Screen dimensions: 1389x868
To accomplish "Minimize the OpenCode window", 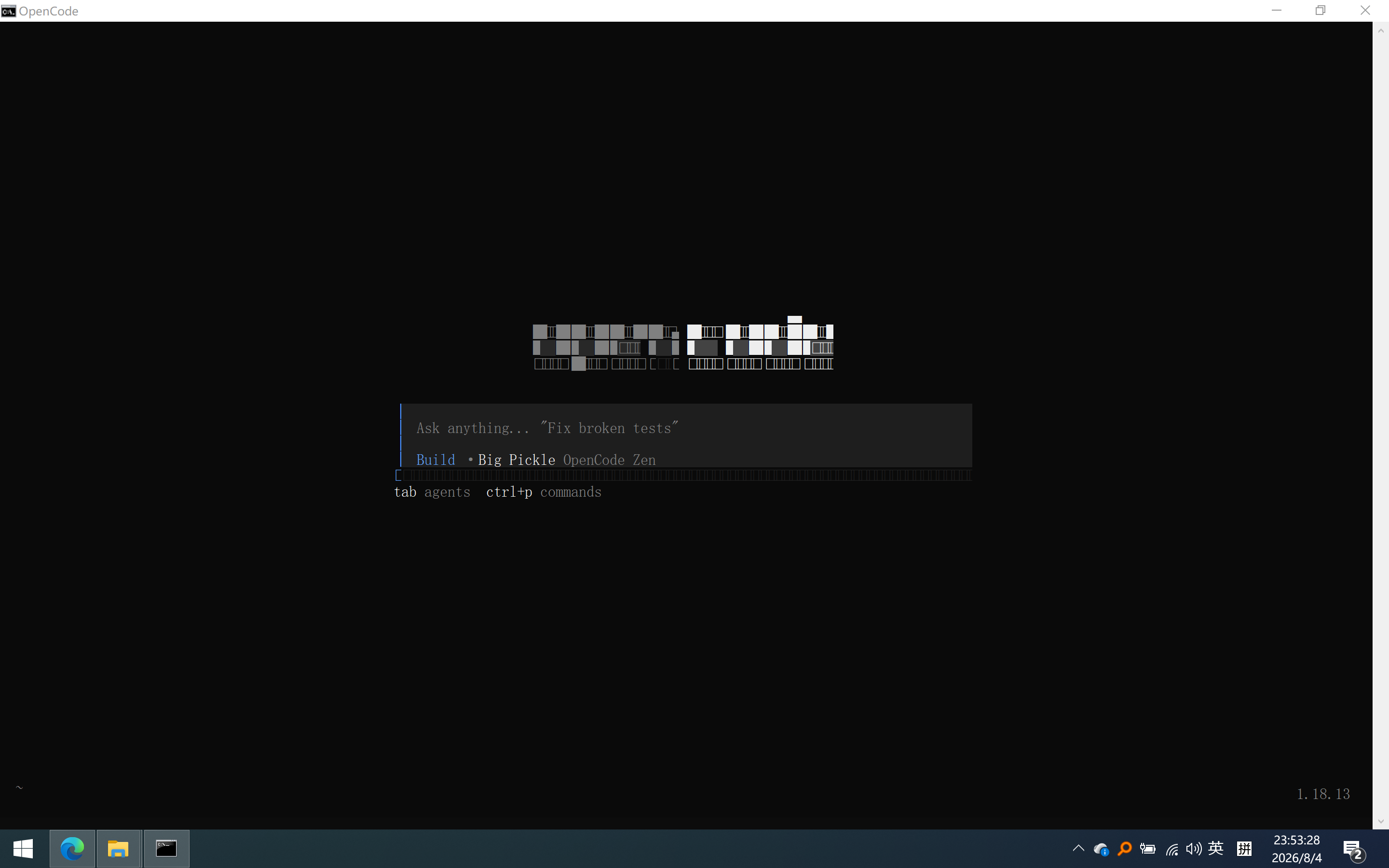I will [x=1277, y=10].
